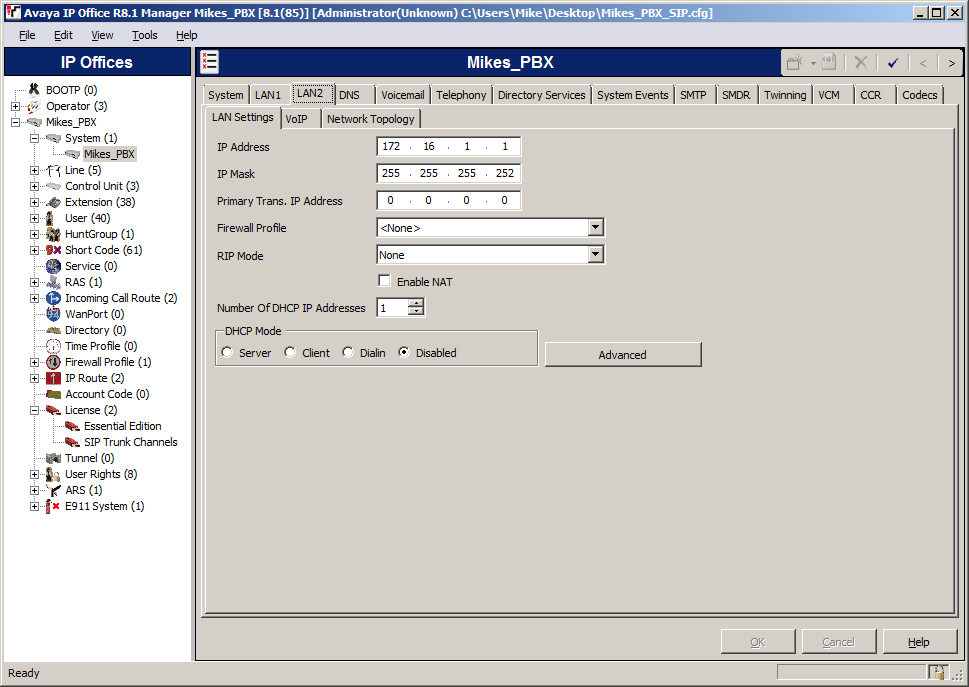The height and width of the screenshot is (687, 969).
Task: Open the Firewall Profile dropdown
Action: (595, 227)
